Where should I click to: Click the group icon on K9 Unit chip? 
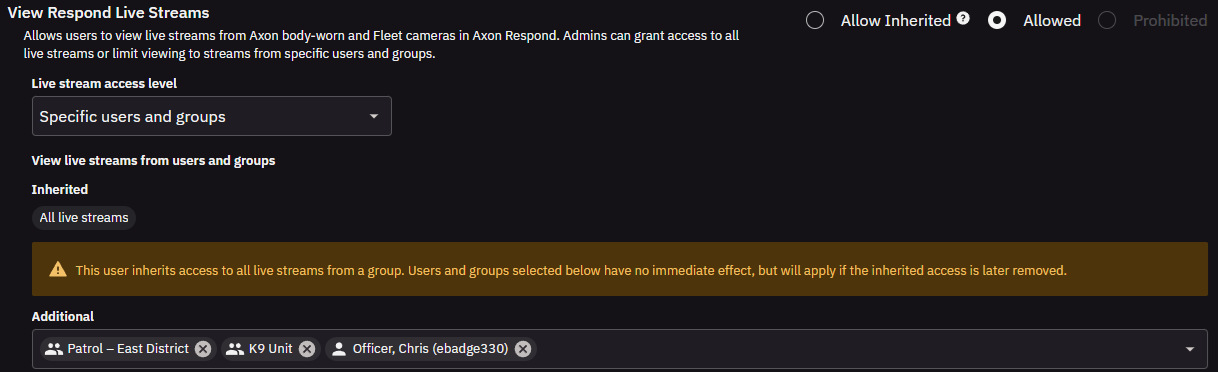235,349
